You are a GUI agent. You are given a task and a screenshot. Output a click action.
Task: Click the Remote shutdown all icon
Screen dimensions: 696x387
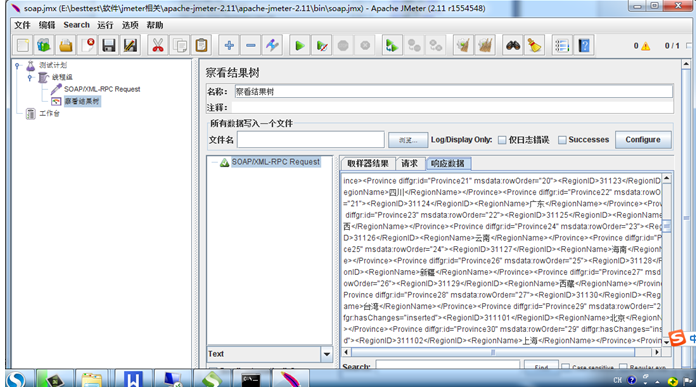click(436, 45)
